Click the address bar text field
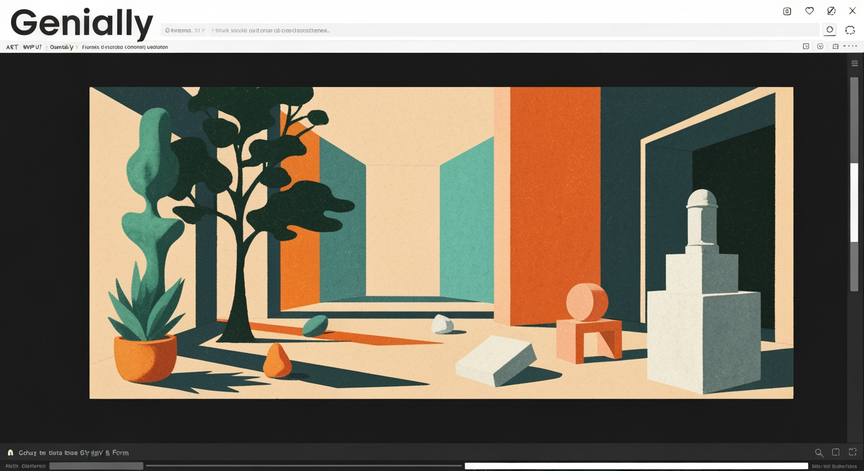Viewport: 864px width, 471px height. click(x=490, y=30)
